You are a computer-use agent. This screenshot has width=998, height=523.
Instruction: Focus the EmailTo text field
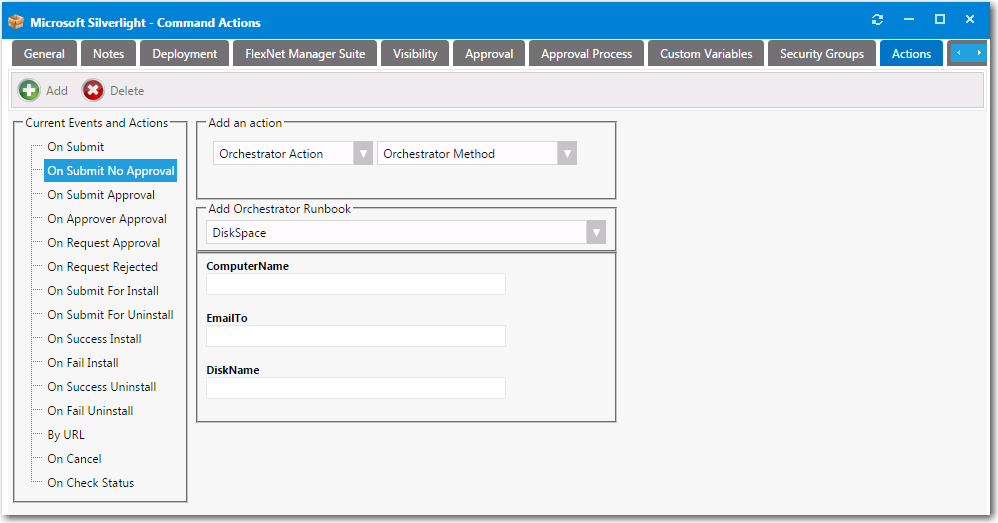[355, 336]
